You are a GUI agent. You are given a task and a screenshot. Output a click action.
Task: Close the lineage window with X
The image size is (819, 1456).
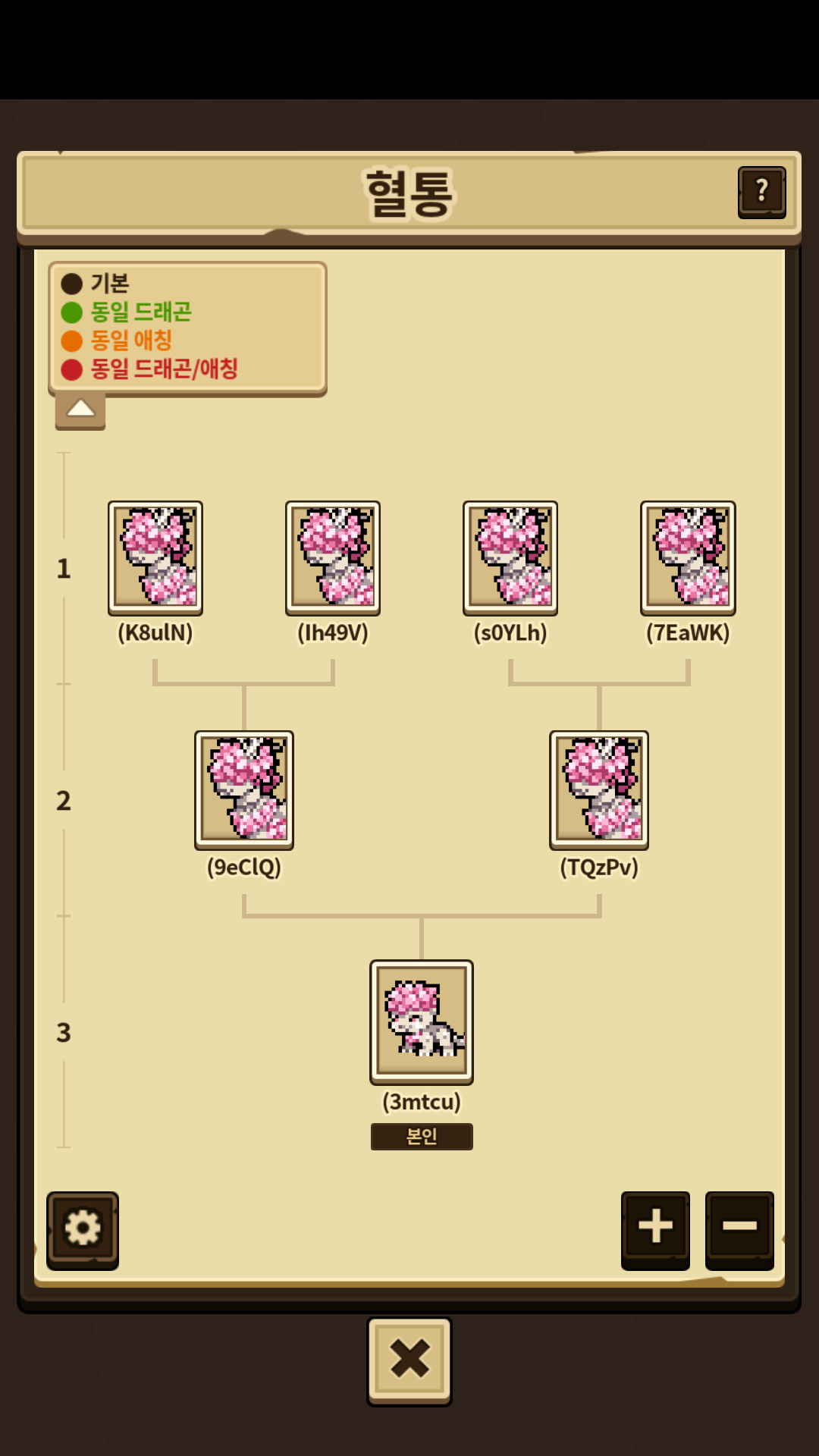(409, 1360)
